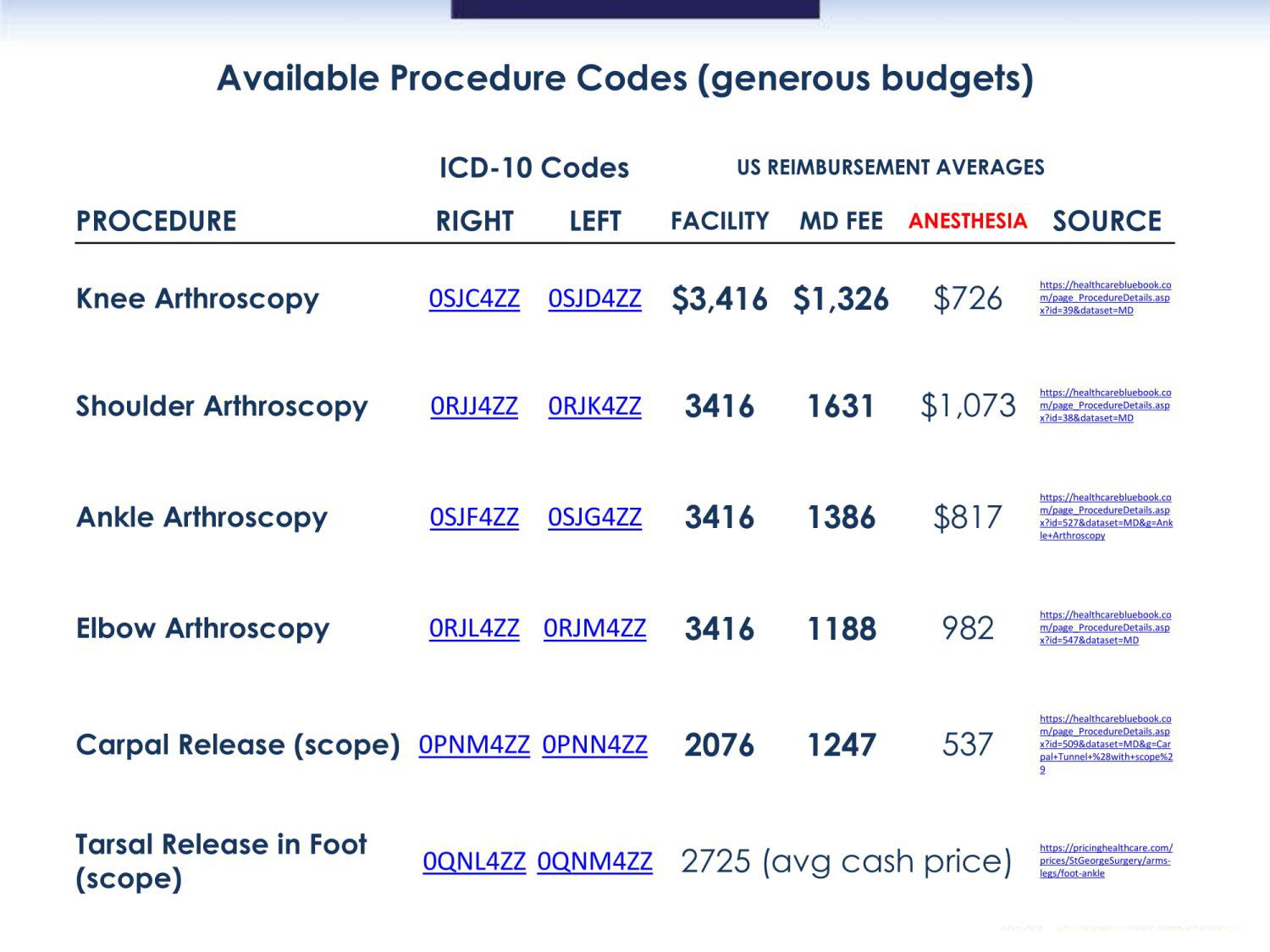Open the 0QNM4ZZ tarsal release code link
The height and width of the screenshot is (952, 1270).
click(594, 861)
